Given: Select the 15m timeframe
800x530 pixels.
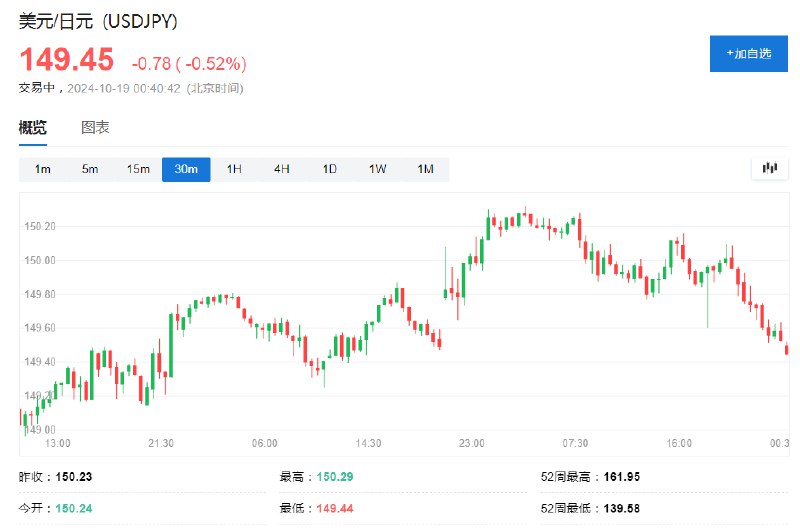Looking at the screenshot, I should coord(138,169).
